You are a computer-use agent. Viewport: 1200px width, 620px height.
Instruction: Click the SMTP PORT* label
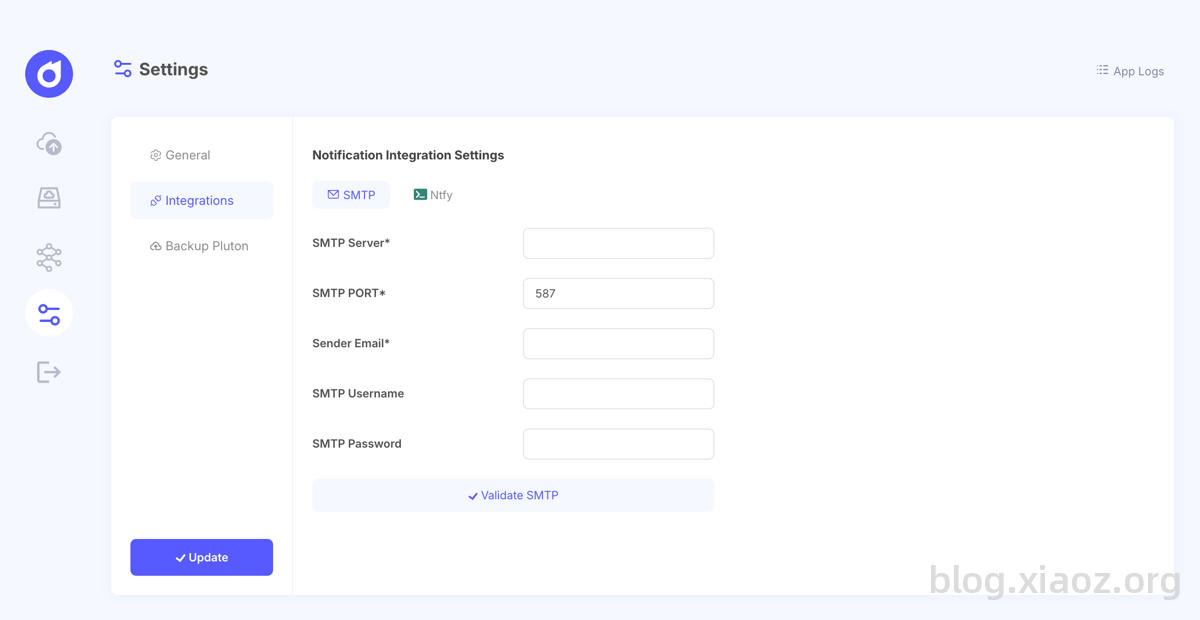349,293
